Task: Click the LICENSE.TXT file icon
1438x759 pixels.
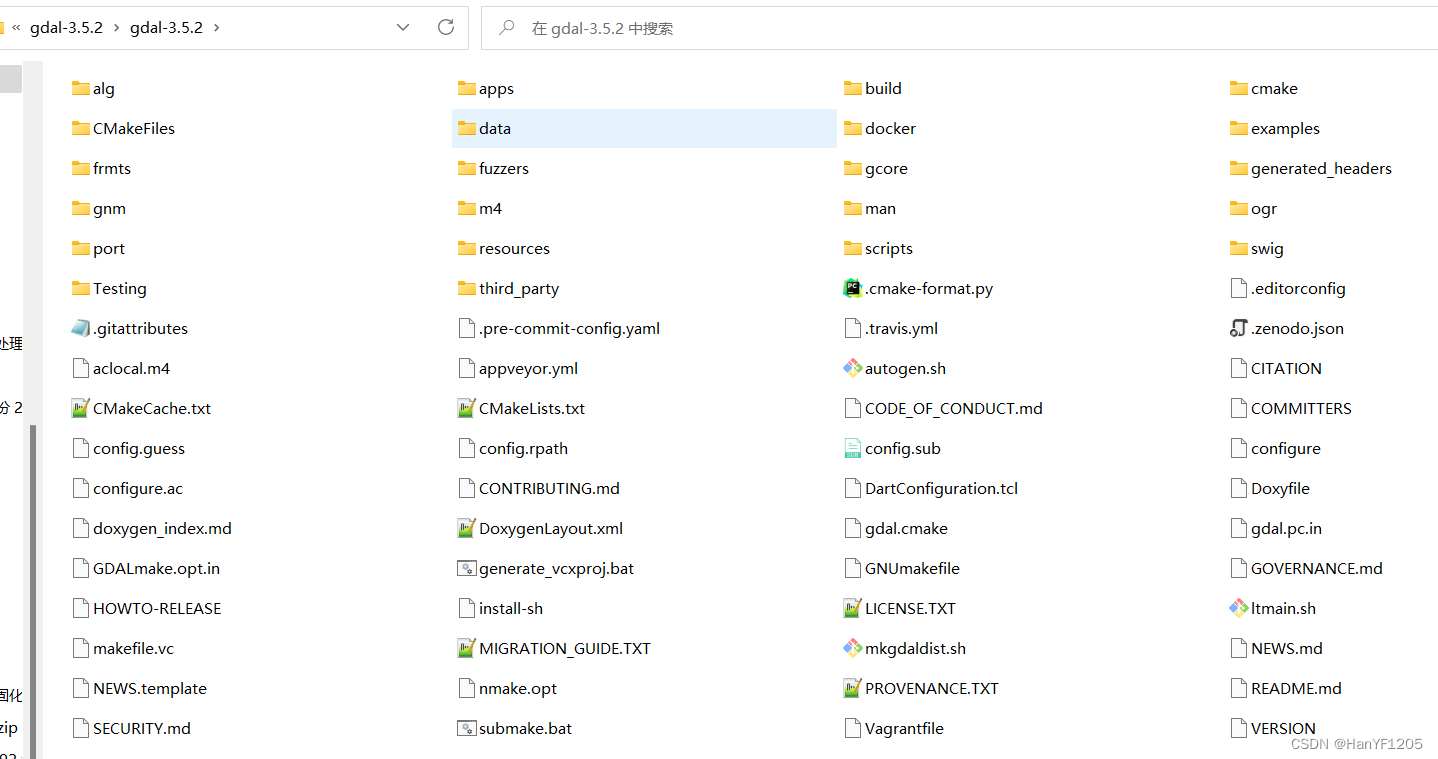Action: tap(853, 608)
